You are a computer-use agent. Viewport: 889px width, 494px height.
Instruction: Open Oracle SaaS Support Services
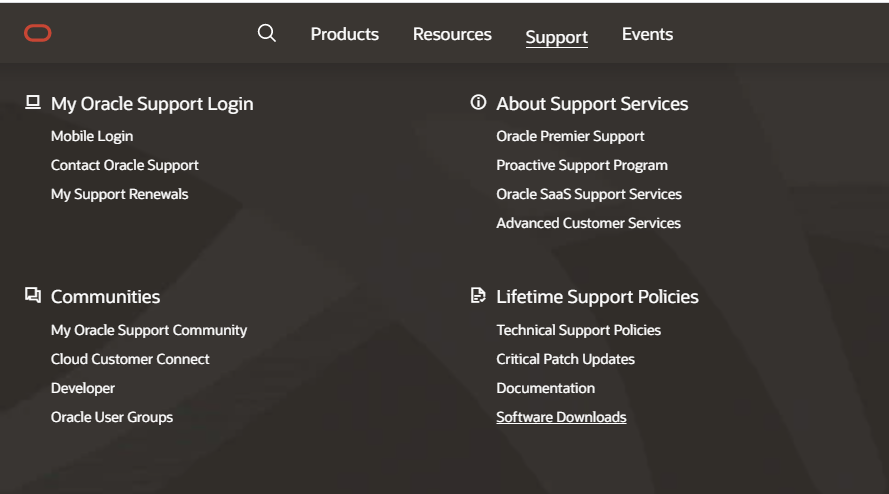[x=589, y=194]
